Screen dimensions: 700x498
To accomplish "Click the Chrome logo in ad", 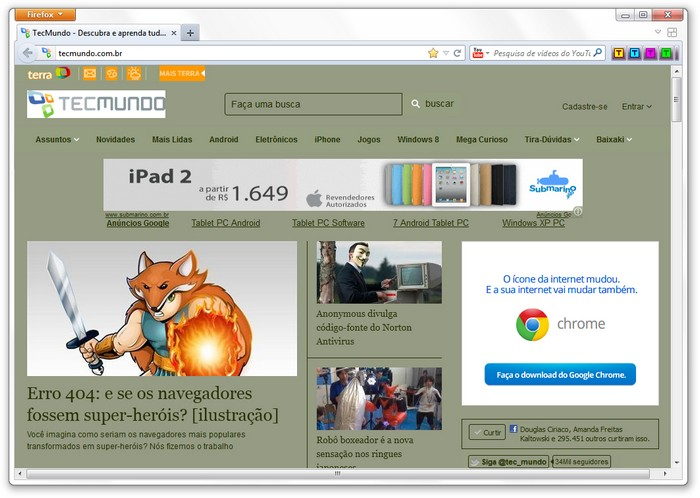I will pyautogui.click(x=532, y=325).
